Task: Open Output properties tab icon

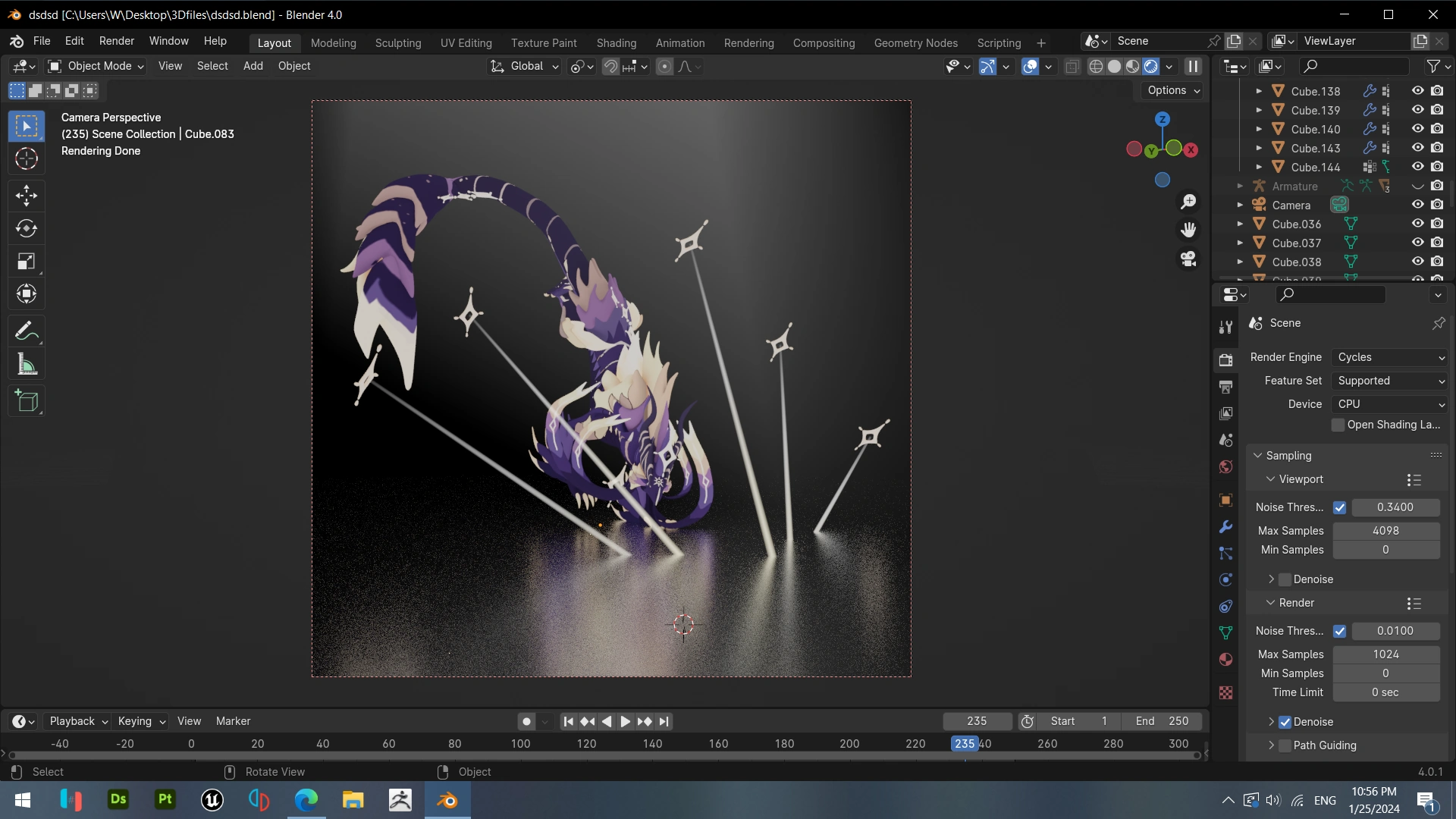Action: 1225,387
